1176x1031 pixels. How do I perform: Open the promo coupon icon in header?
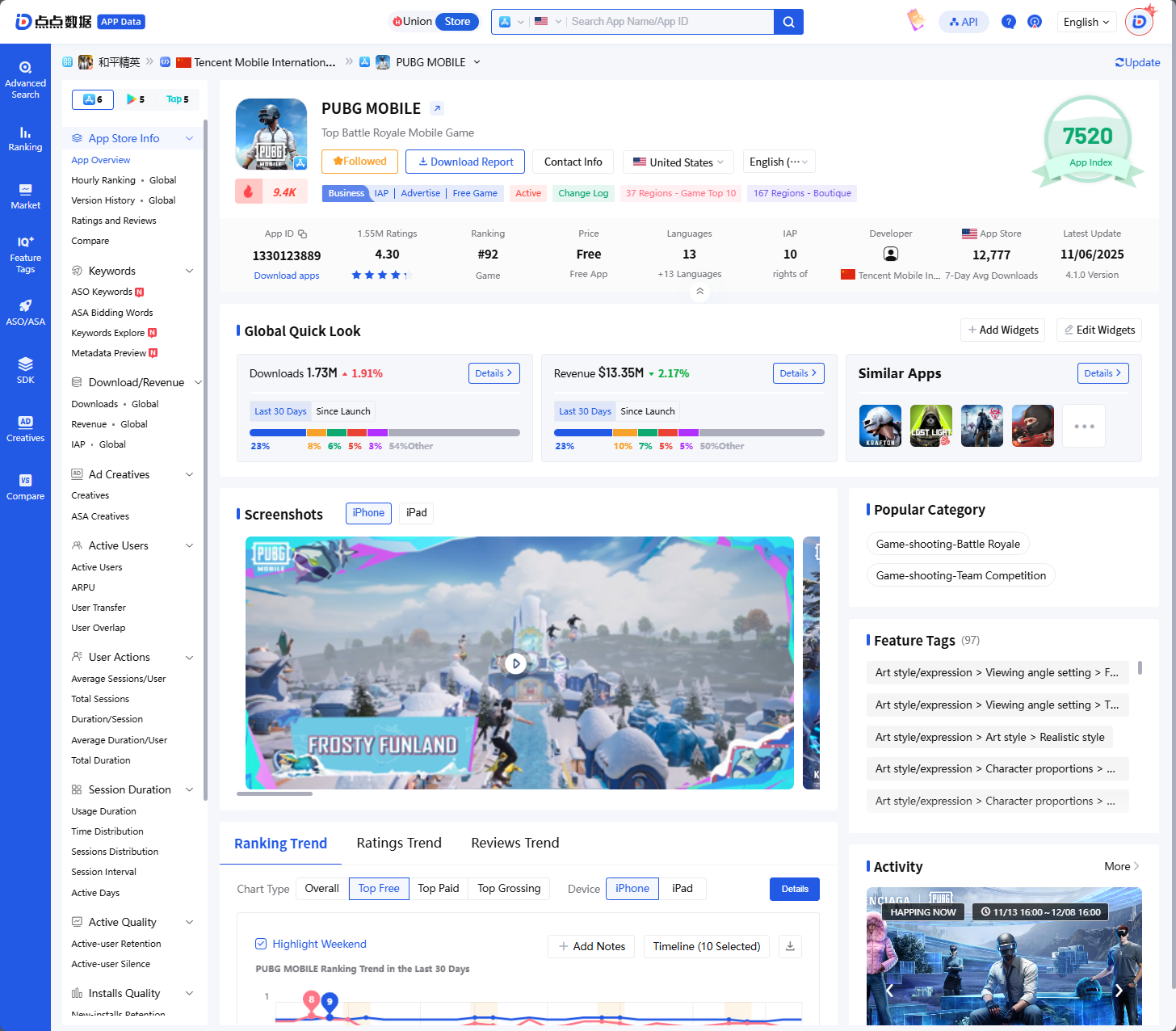pos(916,20)
